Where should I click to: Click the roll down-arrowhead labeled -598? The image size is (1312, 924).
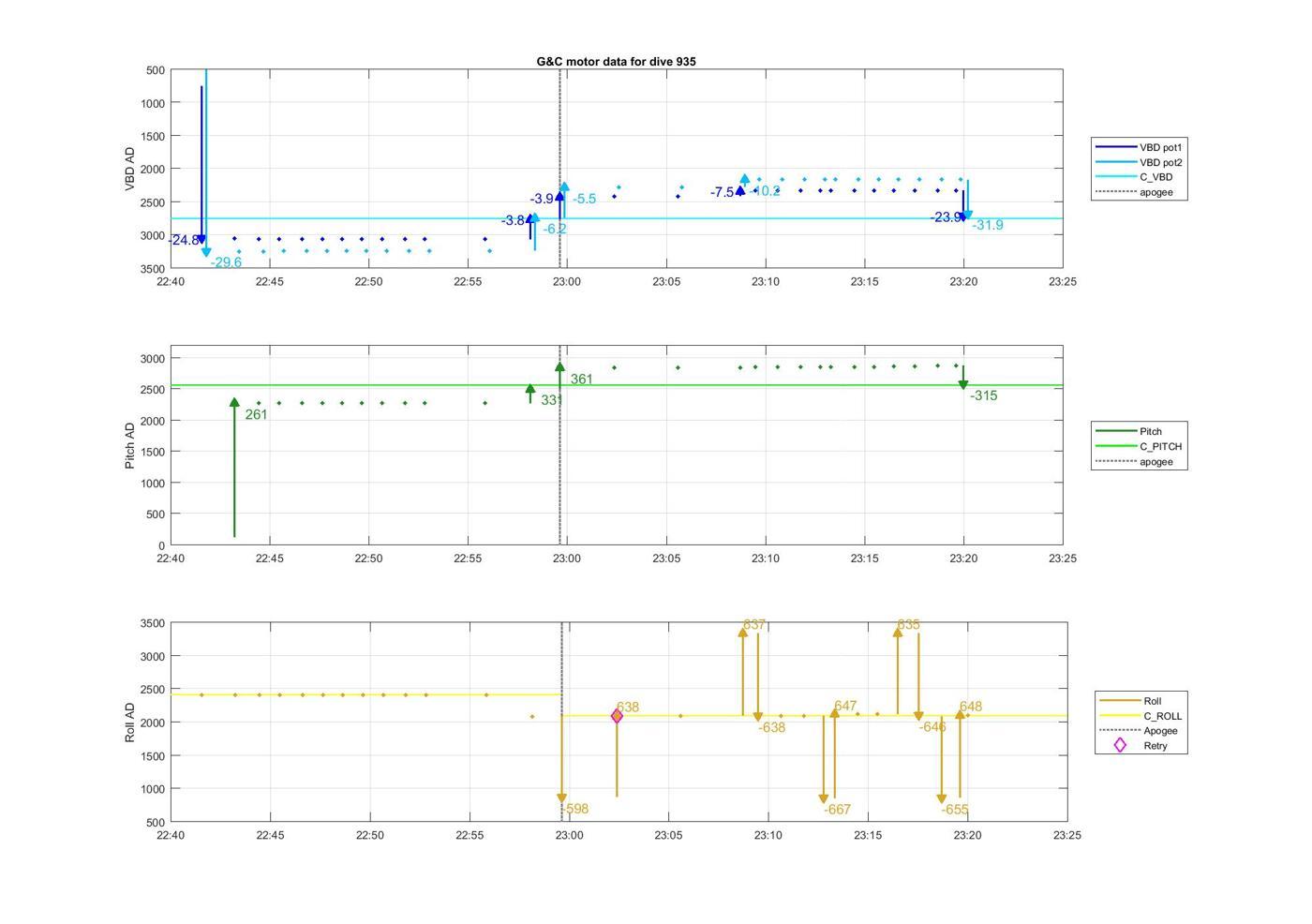pos(561,798)
